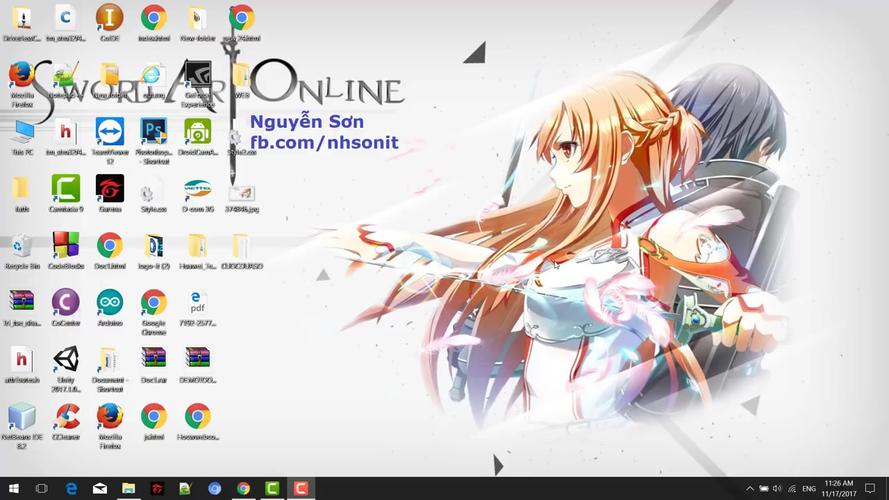Viewport: 889px width, 500px height.
Task: Open the Mail app from taskbar
Action: (x=100, y=488)
